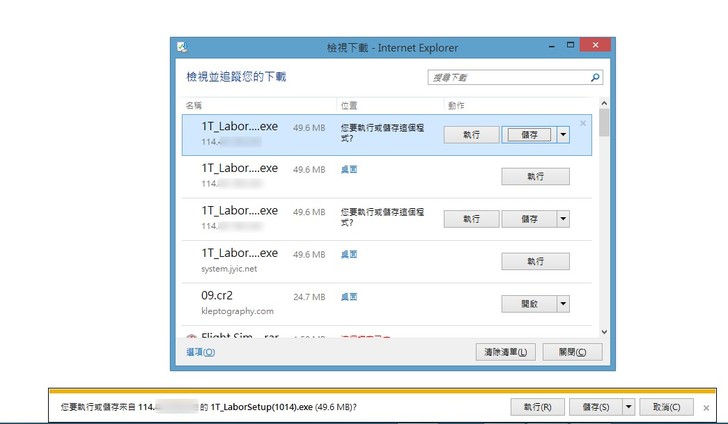This screenshot has width=728, height=424.
Task: Save the third 1T_Labor exe download
Action: pyautogui.click(x=529, y=219)
